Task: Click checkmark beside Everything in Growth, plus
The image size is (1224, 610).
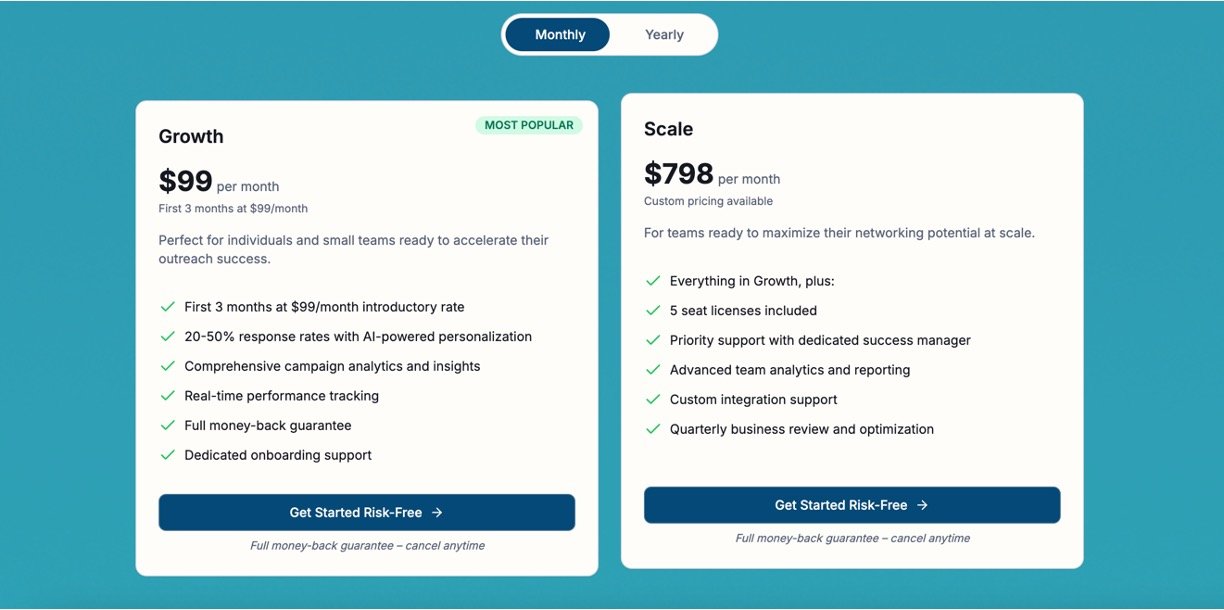Action: click(x=653, y=281)
